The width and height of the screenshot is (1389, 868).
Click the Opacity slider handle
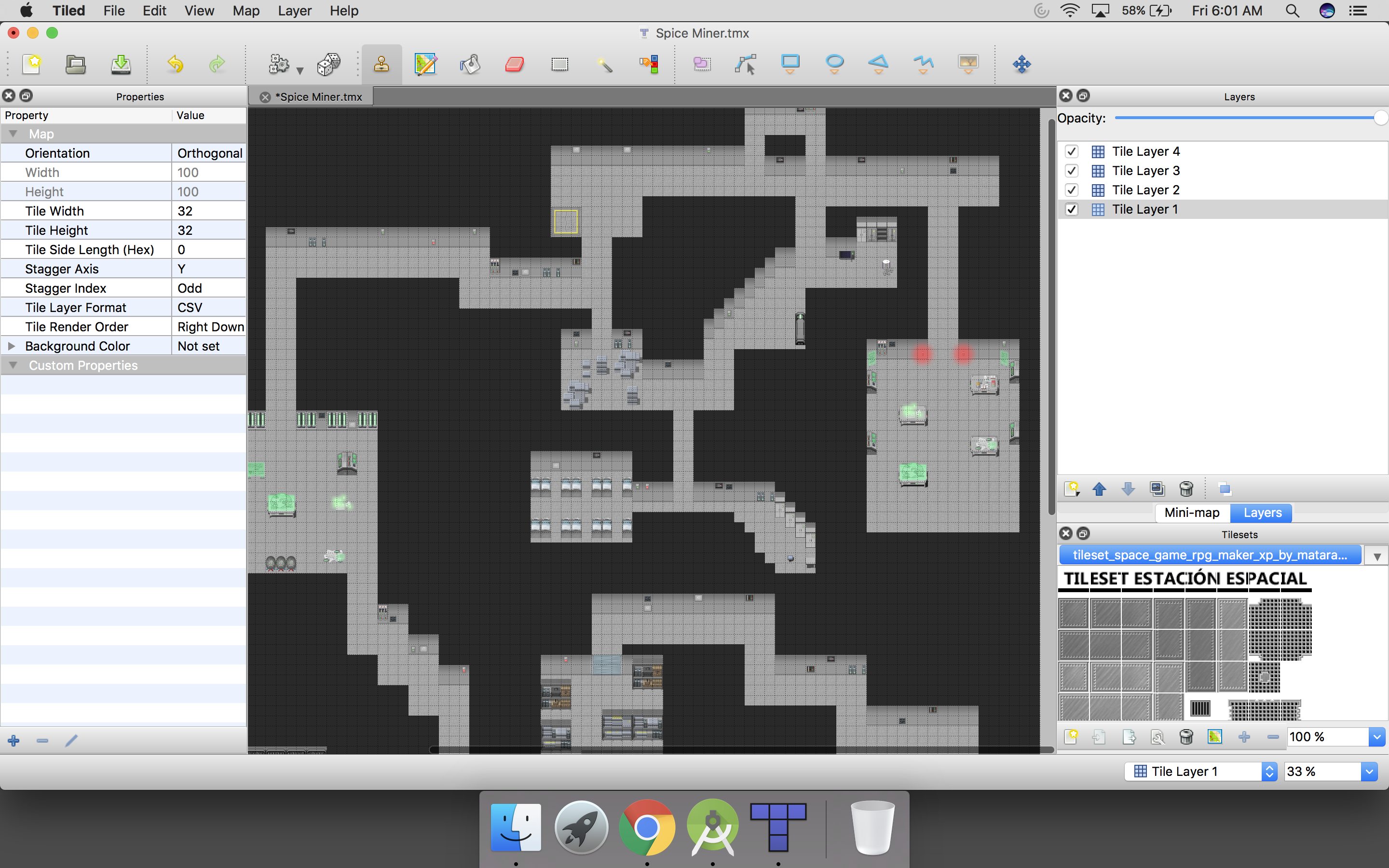[1380, 118]
